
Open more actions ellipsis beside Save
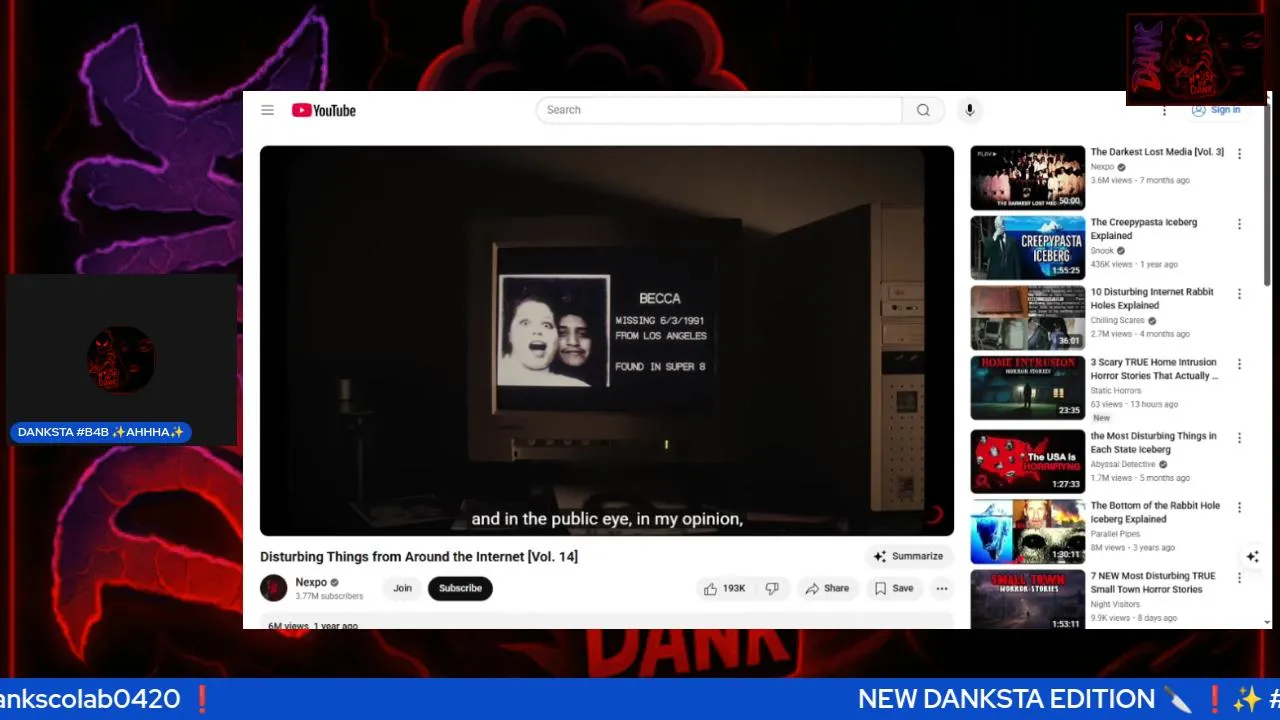(942, 588)
